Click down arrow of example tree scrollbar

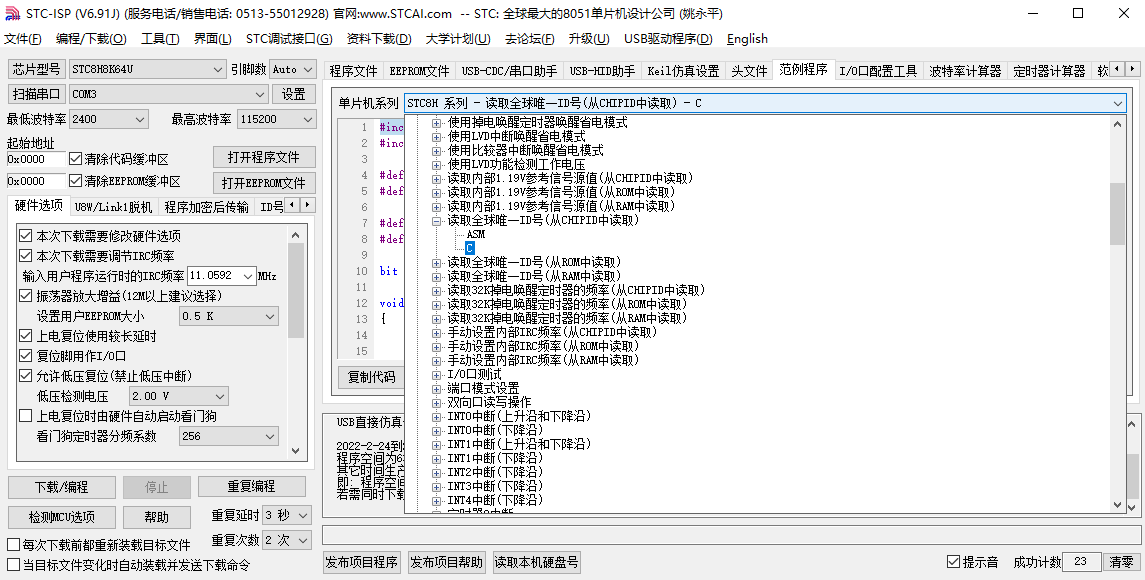1117,505
